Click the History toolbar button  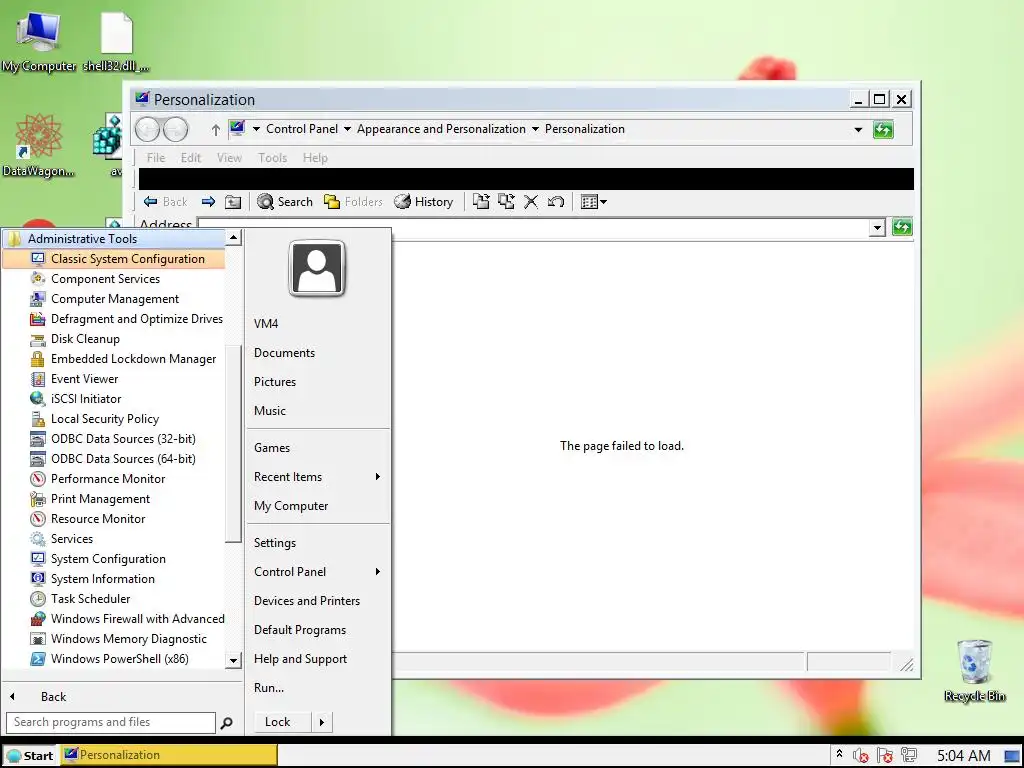[424, 202]
